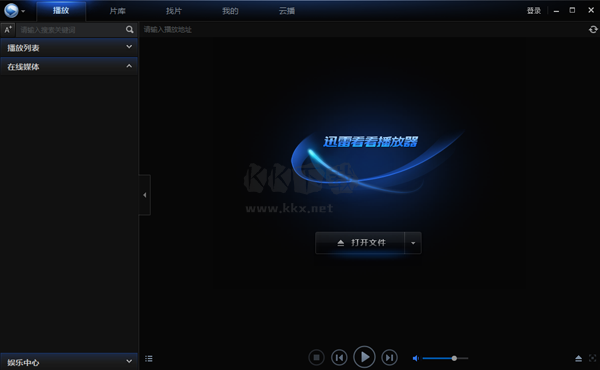
Task: Click the refresh icon beside address bar
Action: click(x=593, y=29)
